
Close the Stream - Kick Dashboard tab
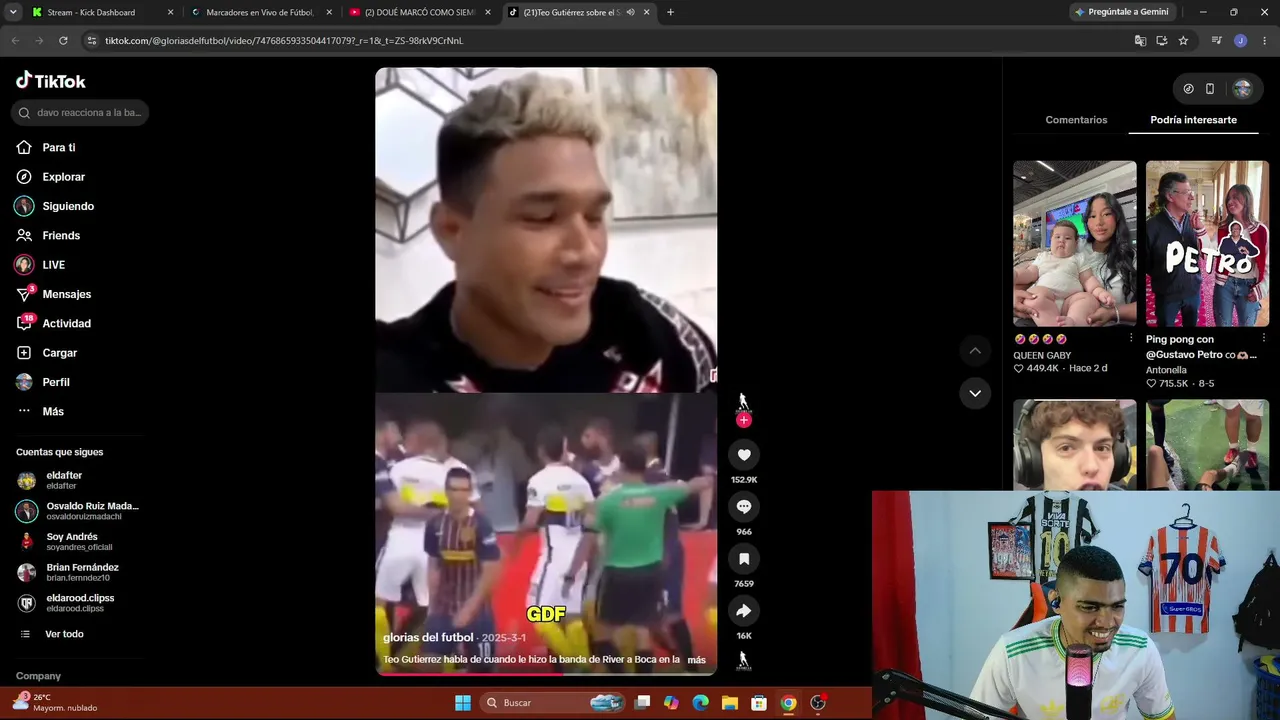pyautogui.click(x=170, y=12)
